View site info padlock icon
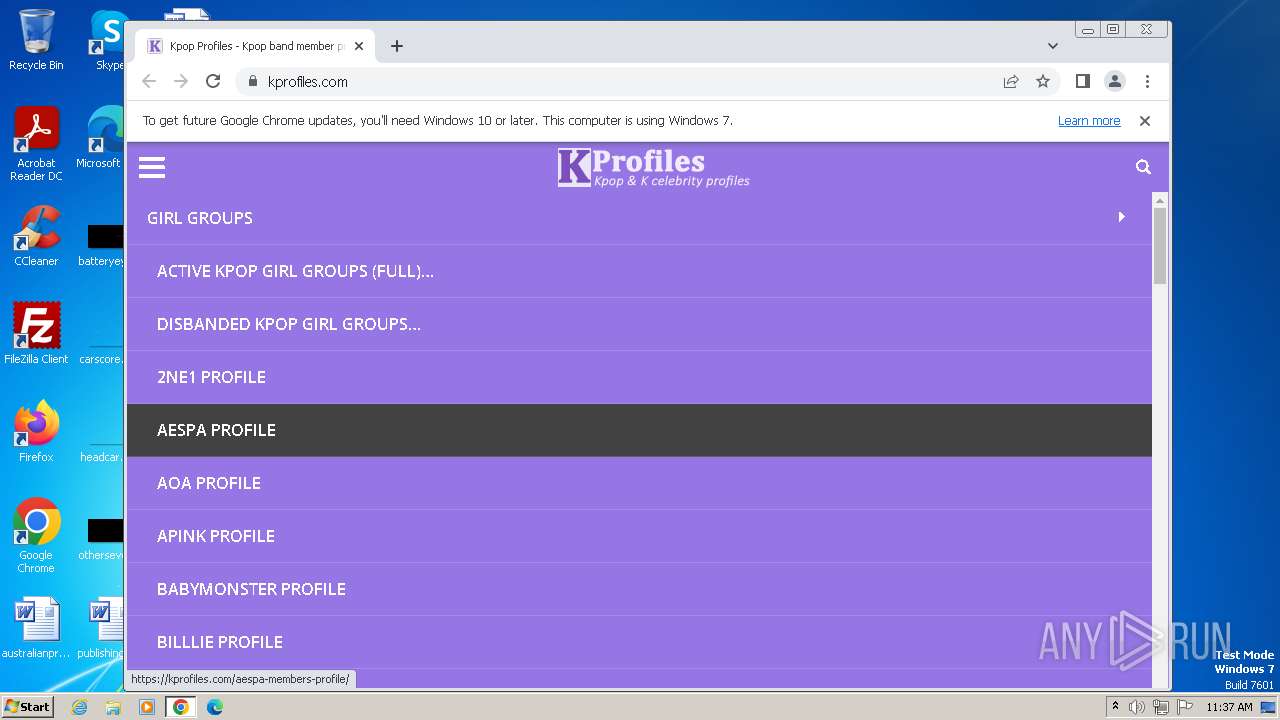Image resolution: width=1280 pixels, height=720 pixels. 252,82
